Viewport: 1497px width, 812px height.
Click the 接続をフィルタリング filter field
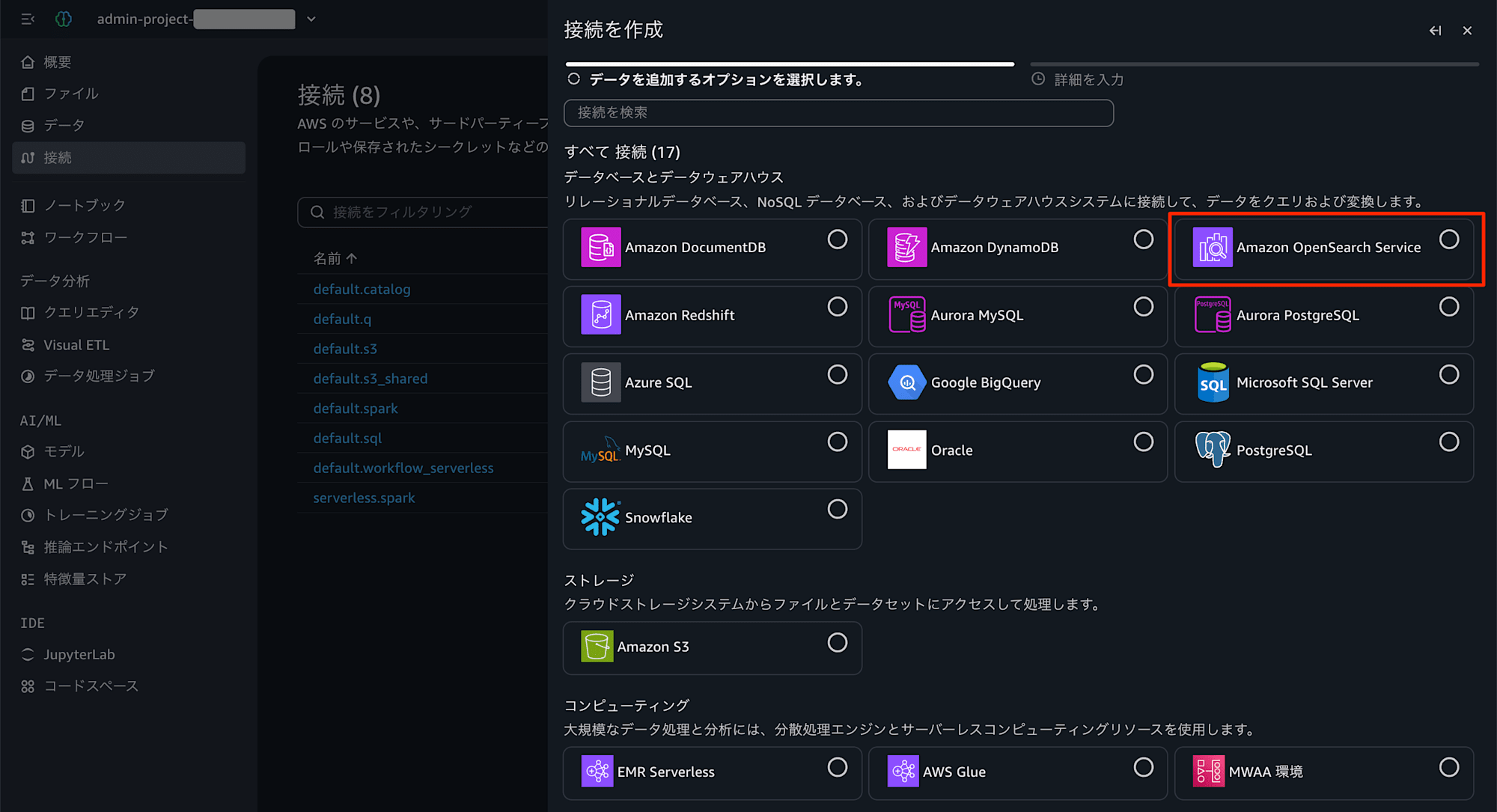[424, 212]
